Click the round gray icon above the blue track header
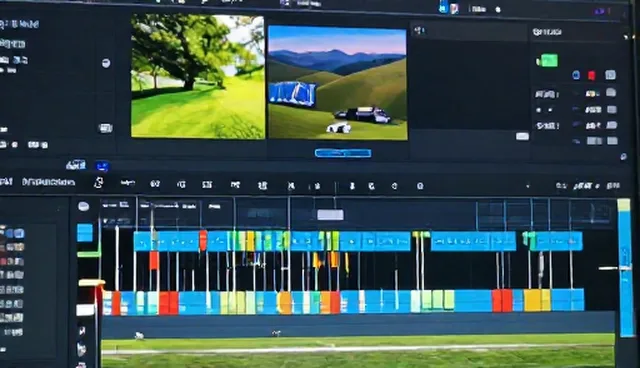Viewport: 640px width, 368px height. point(84,206)
